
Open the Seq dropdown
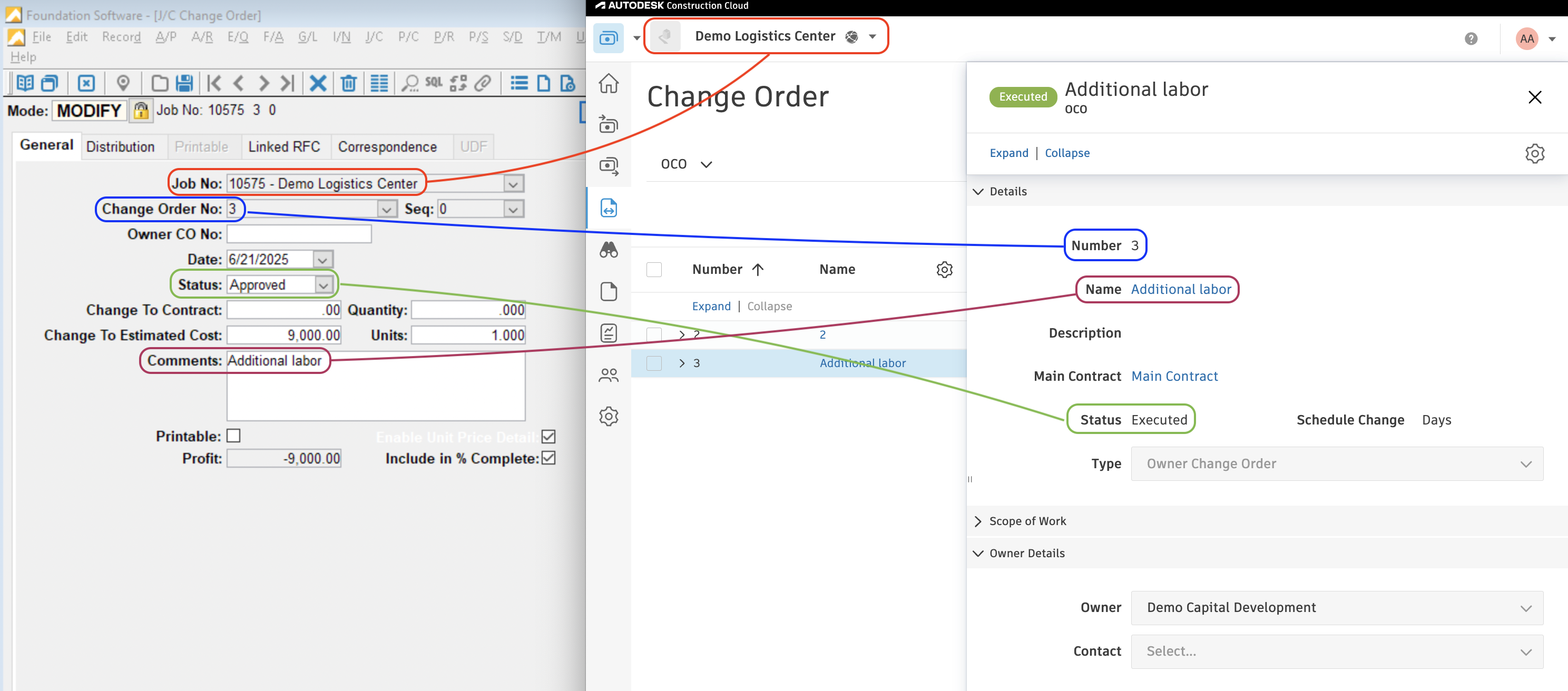coord(513,209)
